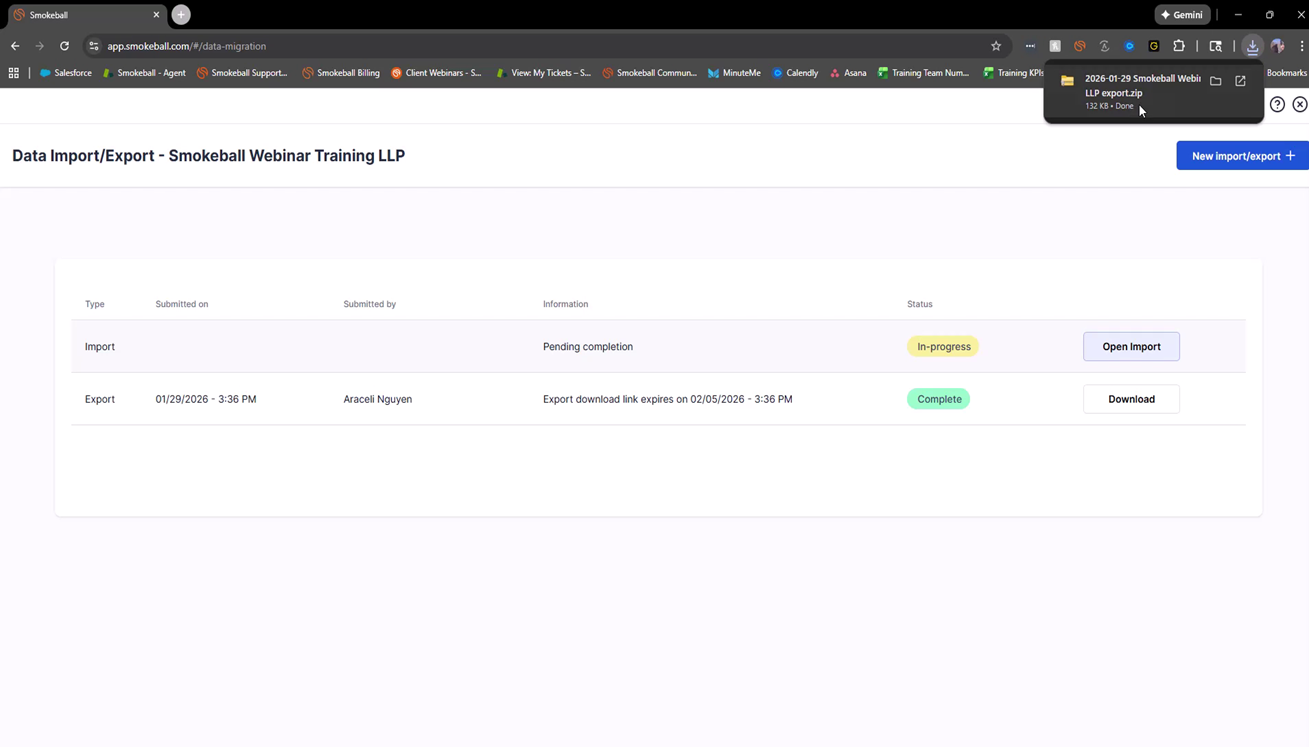Download the completed export file
1309x747 pixels.
coord(1131,399)
